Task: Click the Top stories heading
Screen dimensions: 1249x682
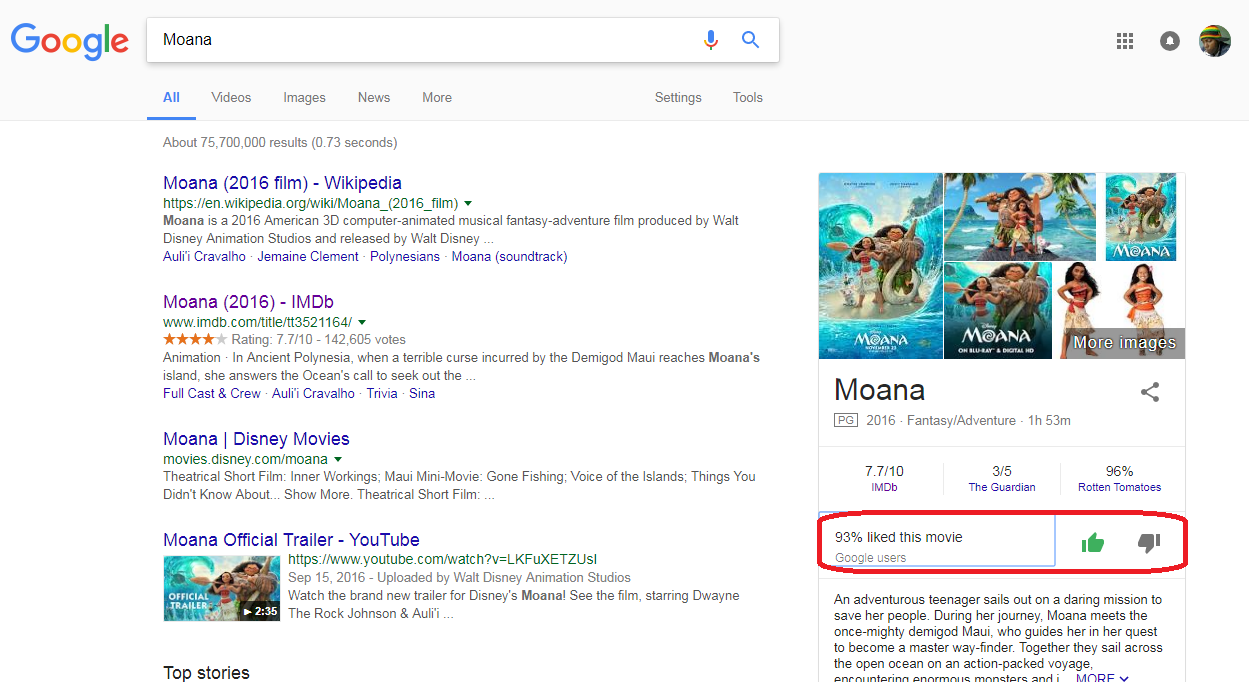Action: [206, 673]
